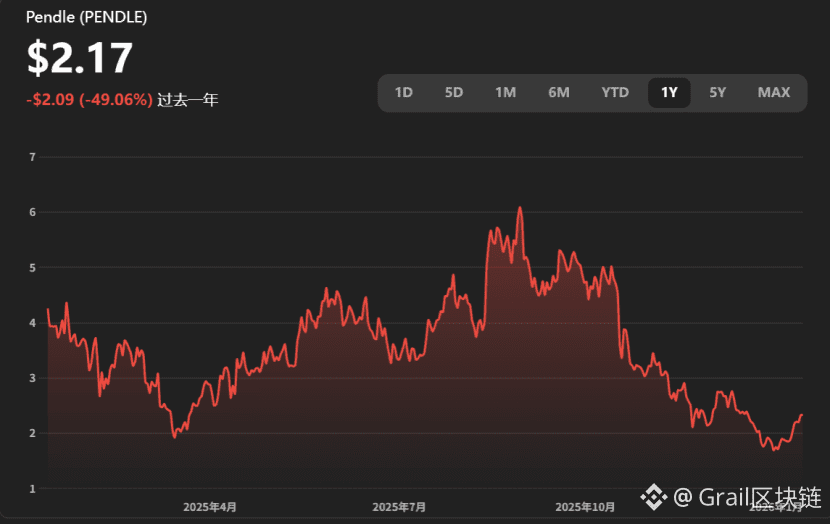Click the y-axis value 4

coord(32,323)
